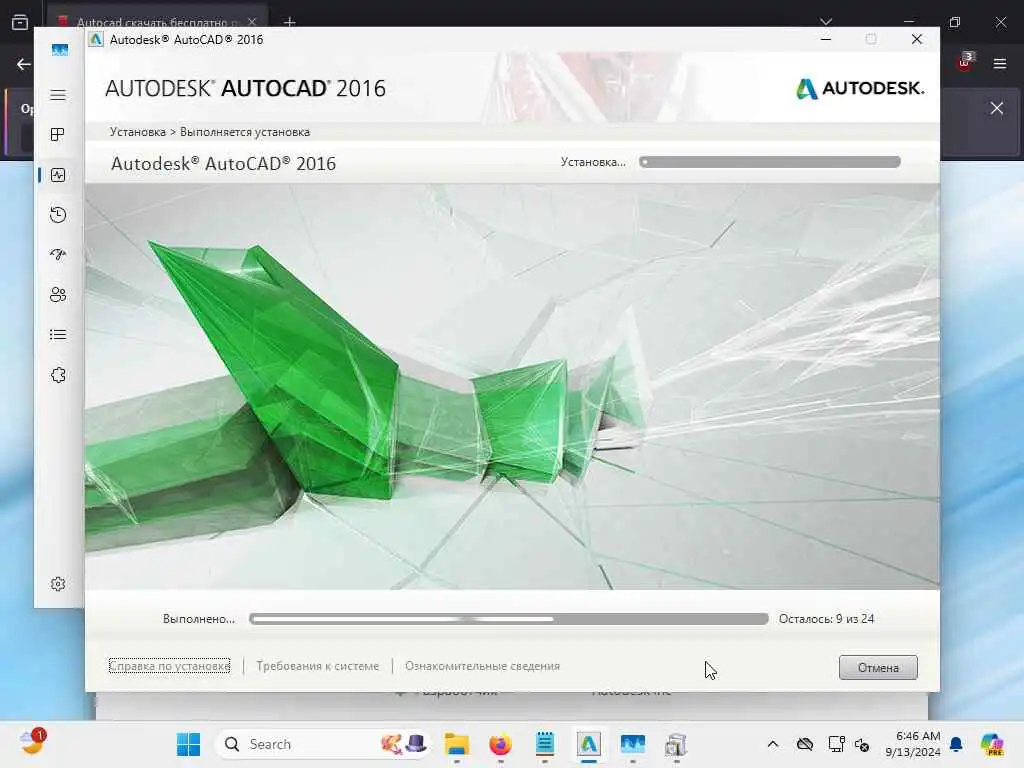This screenshot has height=768, width=1024.
Task: Open network status tray icon
Action: pos(837,744)
